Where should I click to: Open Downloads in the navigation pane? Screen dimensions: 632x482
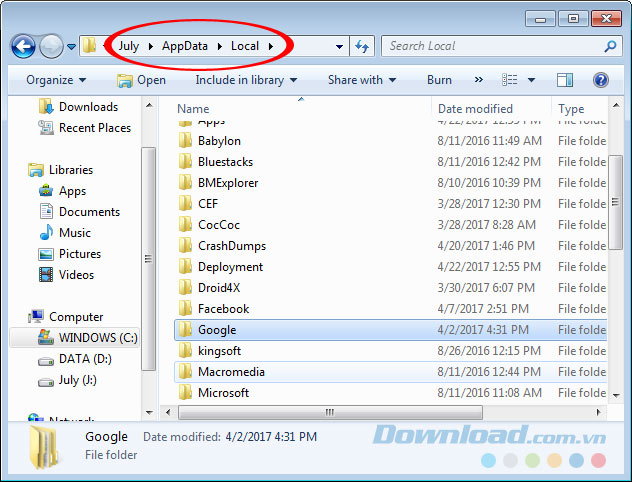click(88, 107)
